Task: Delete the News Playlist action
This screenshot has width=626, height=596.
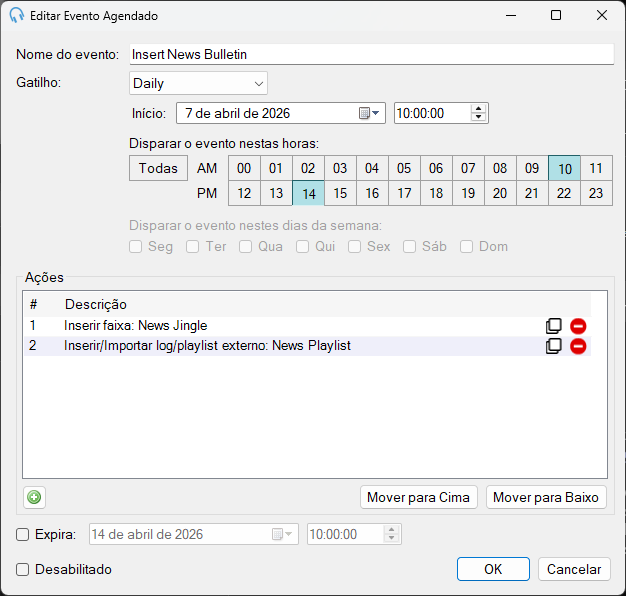Action: pos(578,346)
